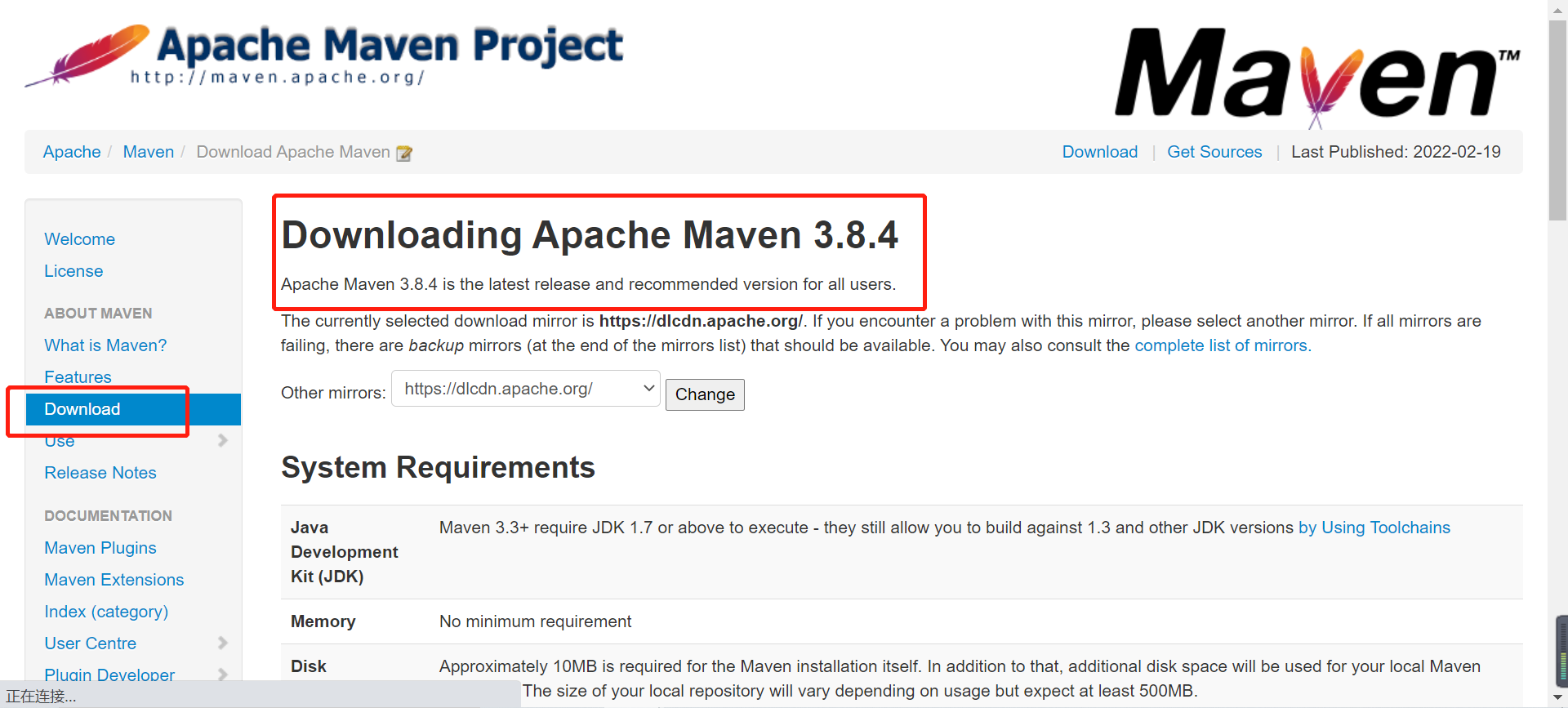The image size is (1568, 708).
Task: Open the Maven breadcrumb link
Action: [x=149, y=152]
